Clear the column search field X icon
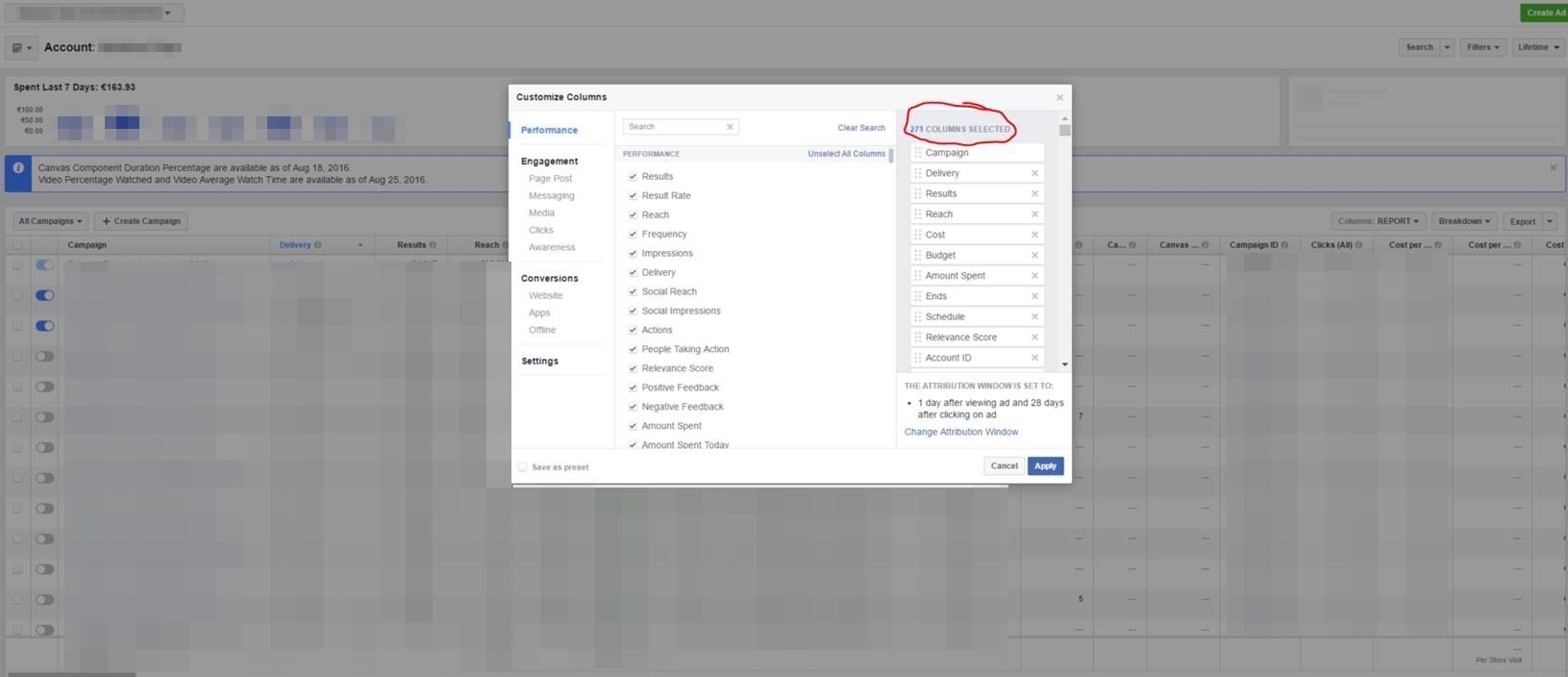Screen dimensions: 1568x677 (x=730, y=127)
